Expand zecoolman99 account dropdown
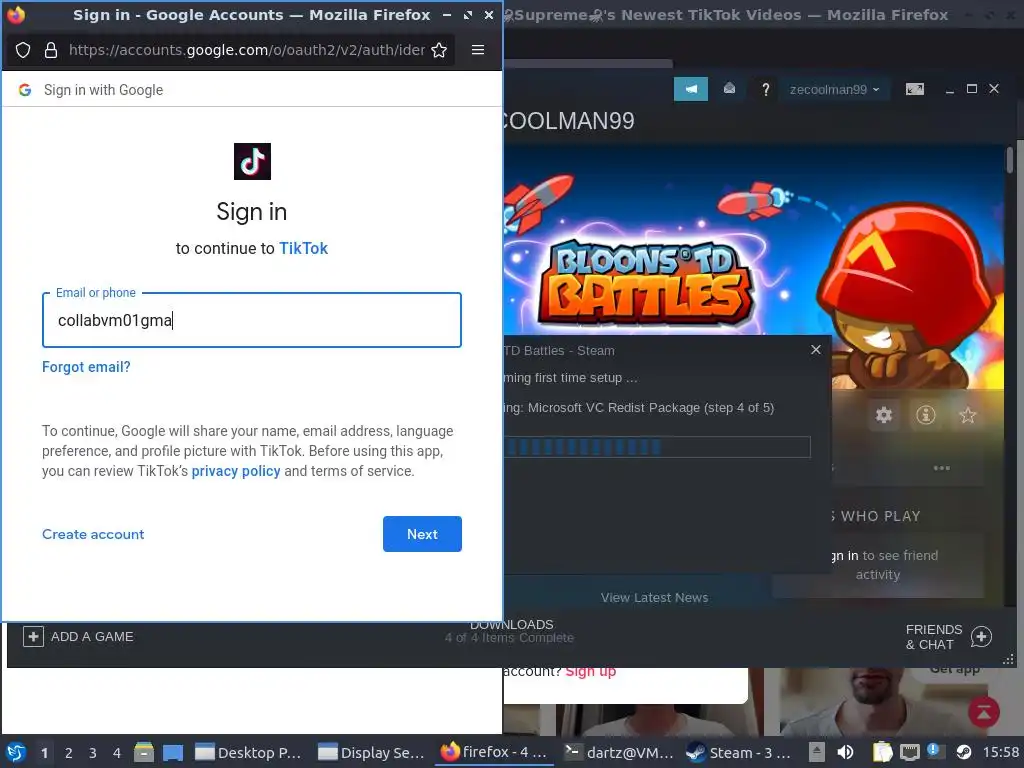The width and height of the screenshot is (1024, 768). coord(835,89)
